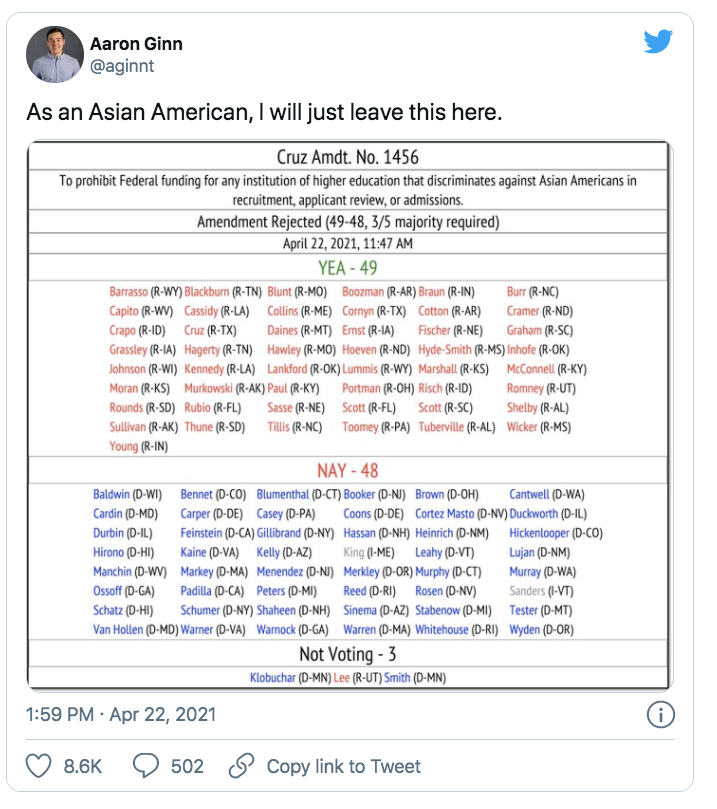The height and width of the screenshot is (809, 717).
Task: Click the Not Voting - 3 heading
Action: click(347, 654)
